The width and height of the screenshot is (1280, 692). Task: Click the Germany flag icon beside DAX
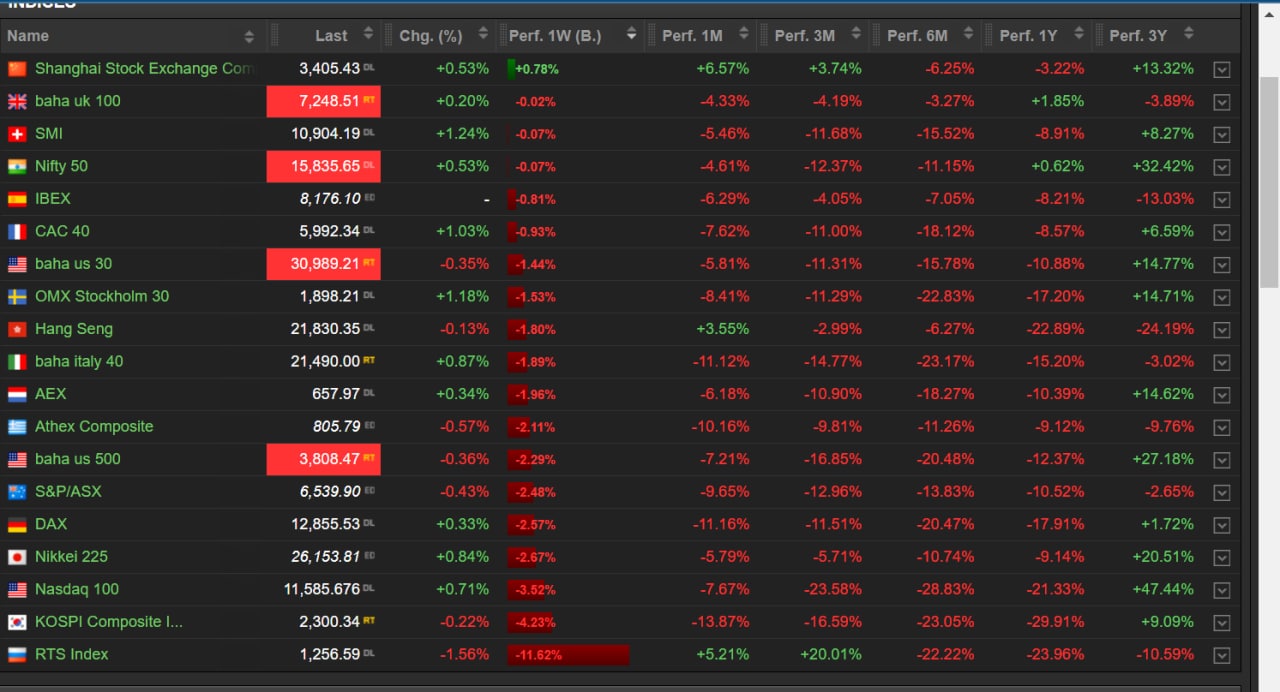point(17,524)
